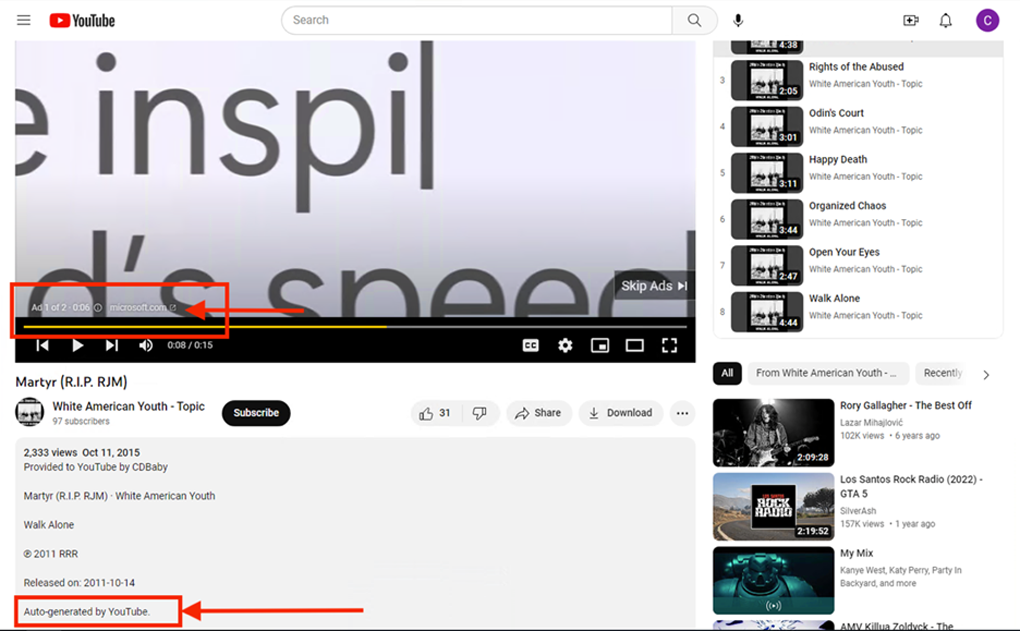Mute the video volume speaker icon
Screen dimensions: 1020x631
tap(146, 345)
